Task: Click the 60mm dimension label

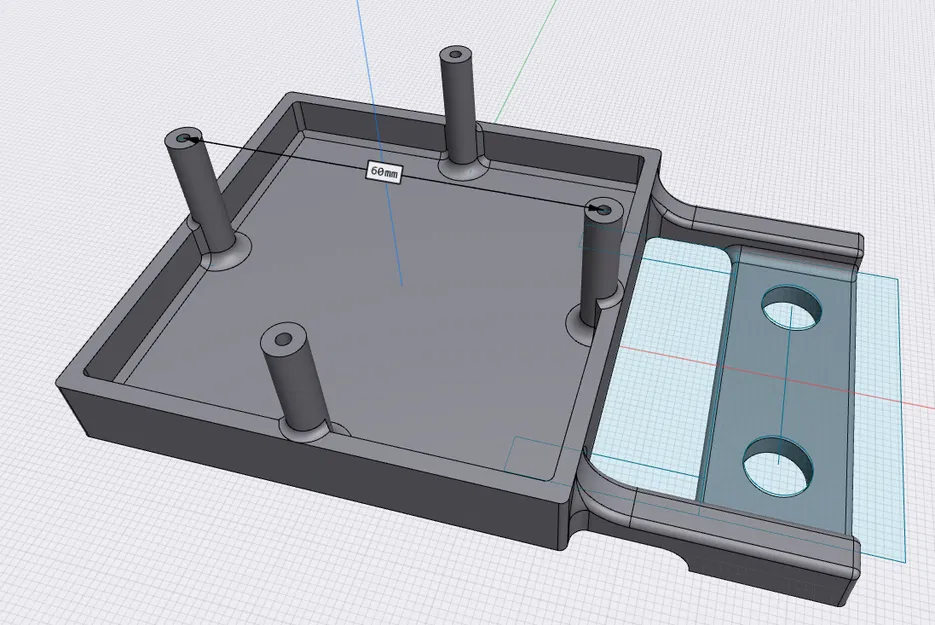Action: coord(384,172)
